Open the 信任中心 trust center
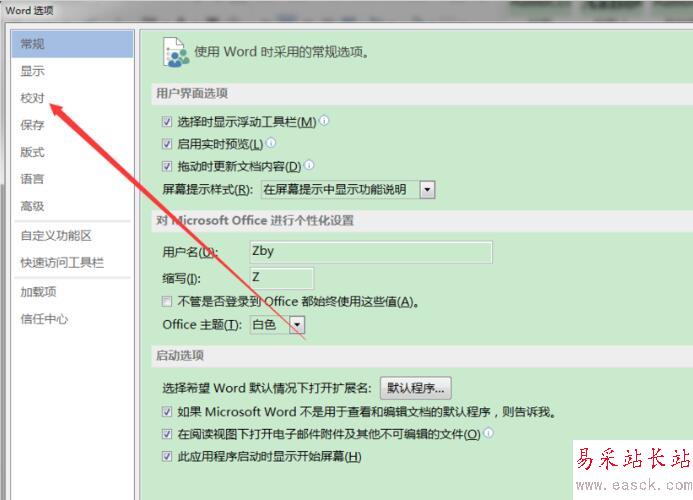The image size is (693, 500). (44, 319)
